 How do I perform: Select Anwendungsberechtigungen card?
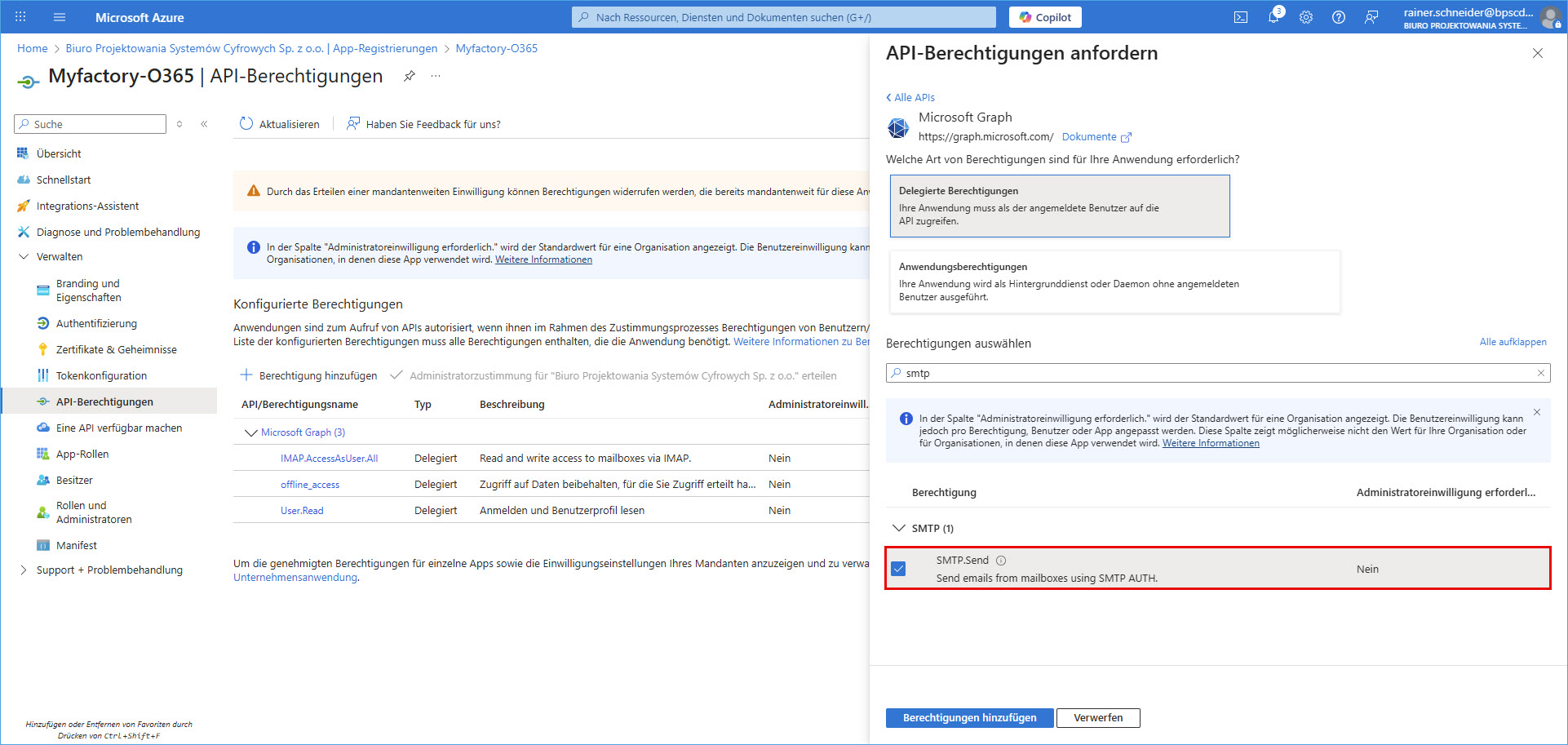coord(1114,282)
